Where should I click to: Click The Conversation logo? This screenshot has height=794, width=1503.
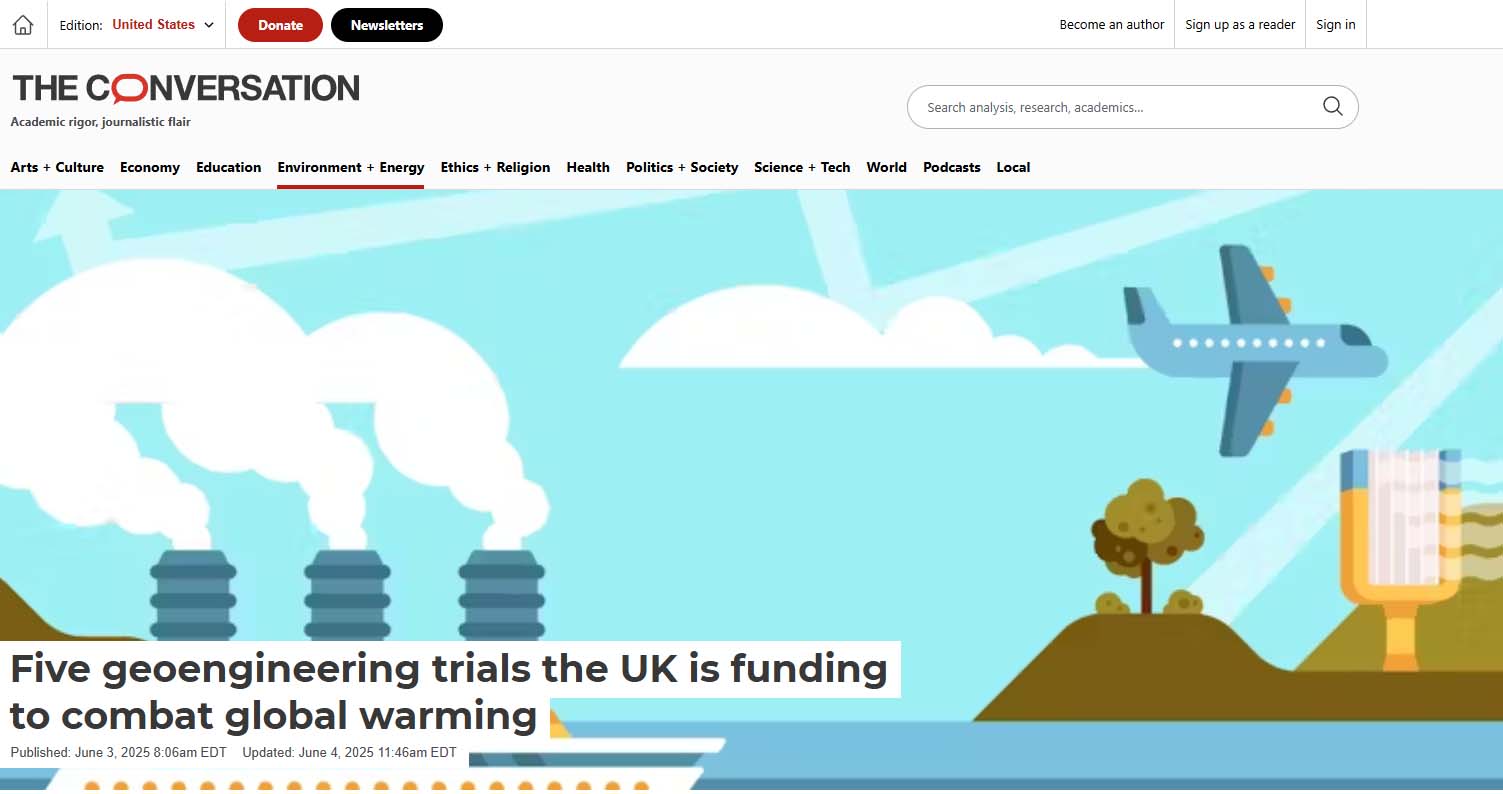[186, 89]
